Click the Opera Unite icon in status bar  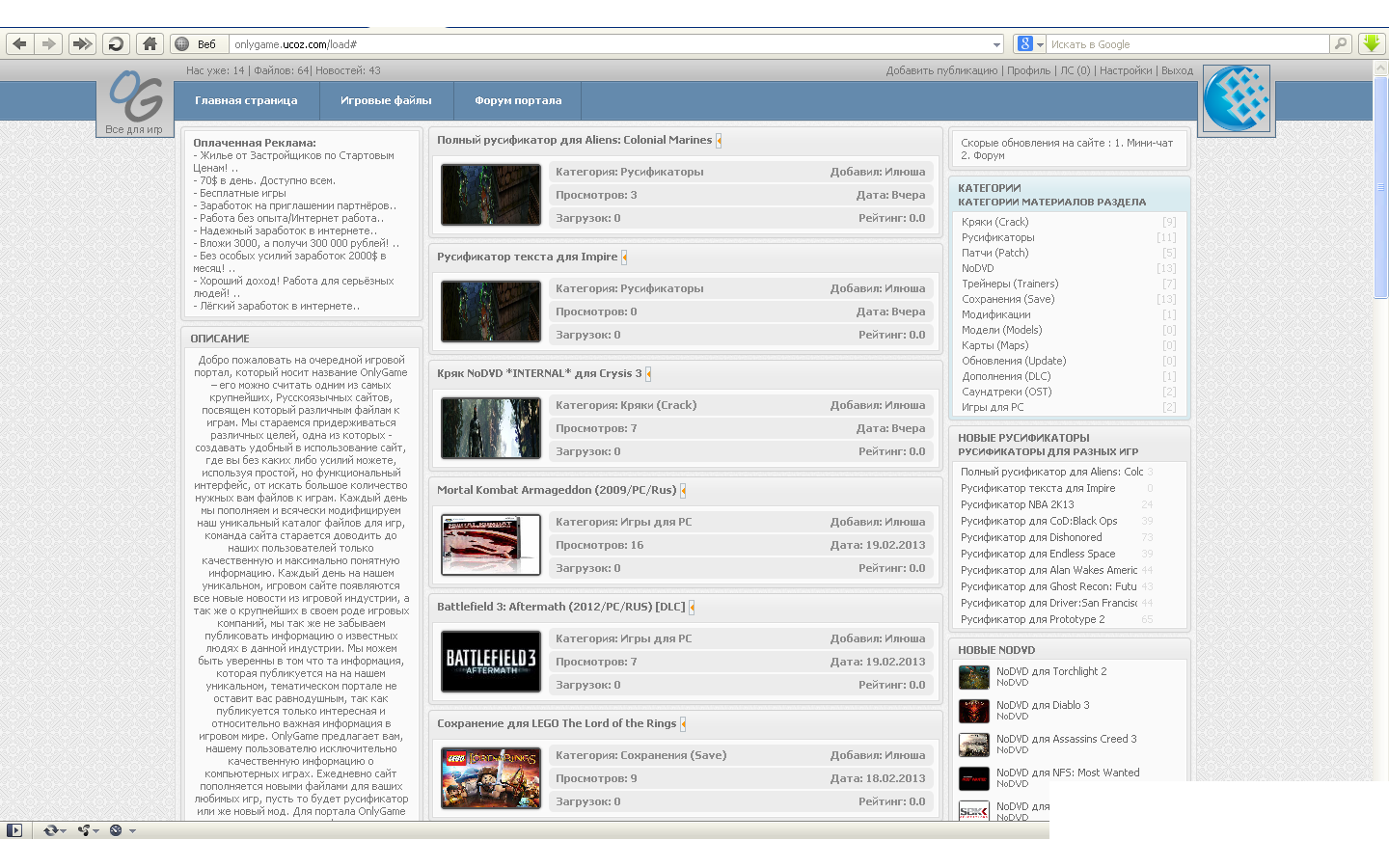pyautogui.click(x=84, y=829)
